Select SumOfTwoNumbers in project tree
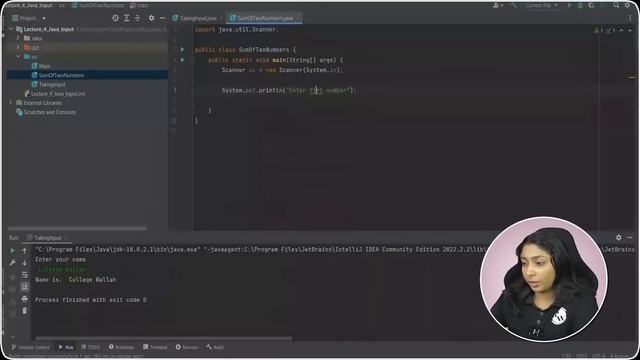This screenshot has width=640, height=360. click(x=61, y=76)
